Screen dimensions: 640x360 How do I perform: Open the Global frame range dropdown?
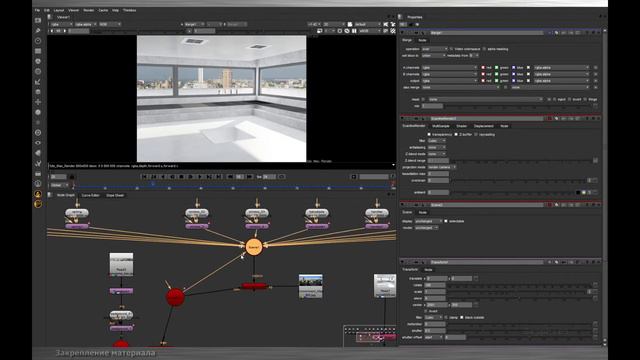(60, 185)
